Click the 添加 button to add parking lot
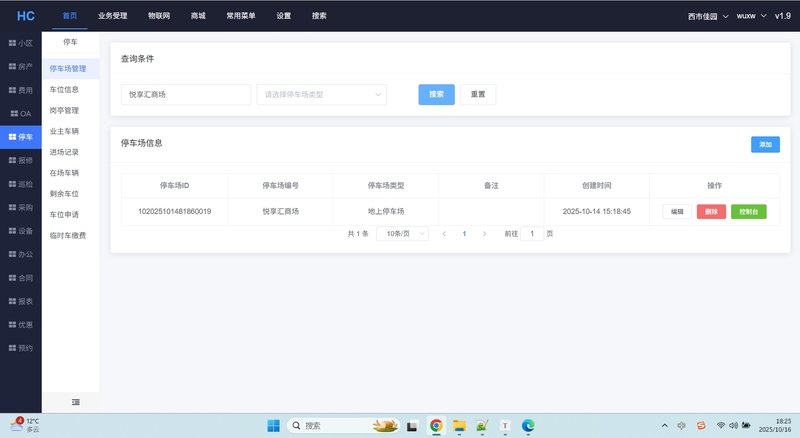 click(765, 144)
